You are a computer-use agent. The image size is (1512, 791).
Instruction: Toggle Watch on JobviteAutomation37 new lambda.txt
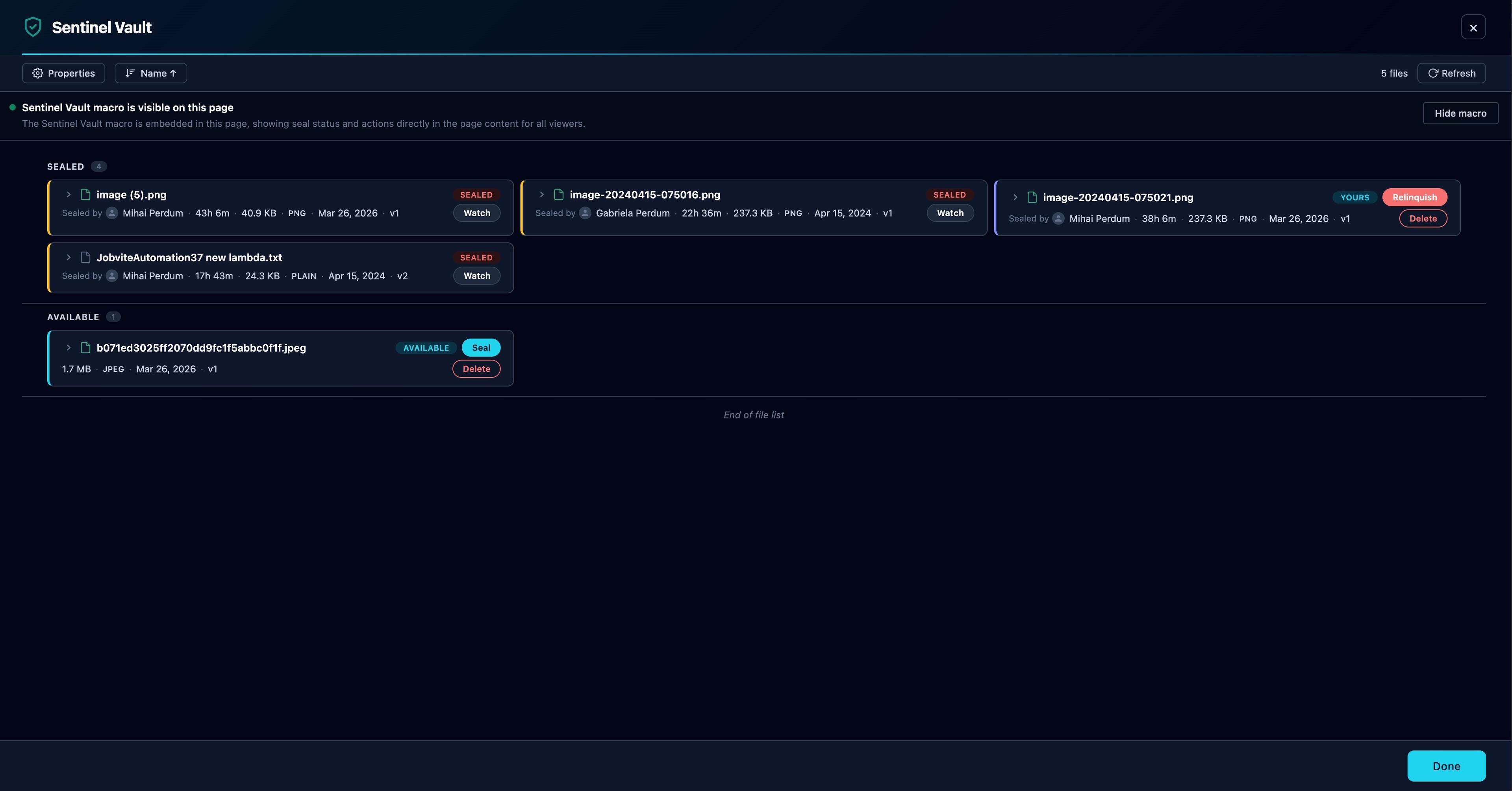[476, 276]
